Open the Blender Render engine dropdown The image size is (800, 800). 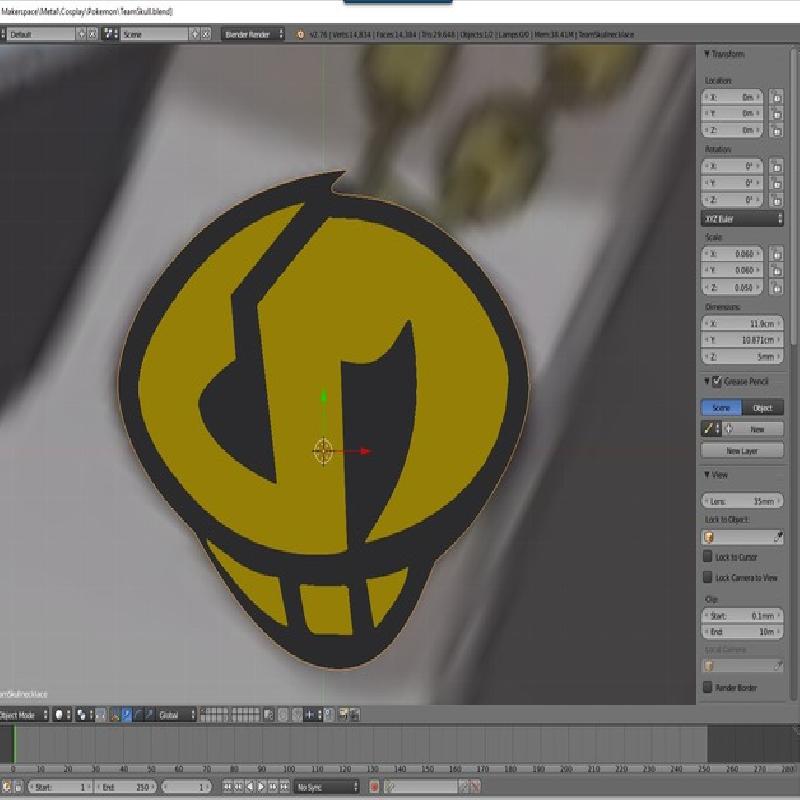253,34
